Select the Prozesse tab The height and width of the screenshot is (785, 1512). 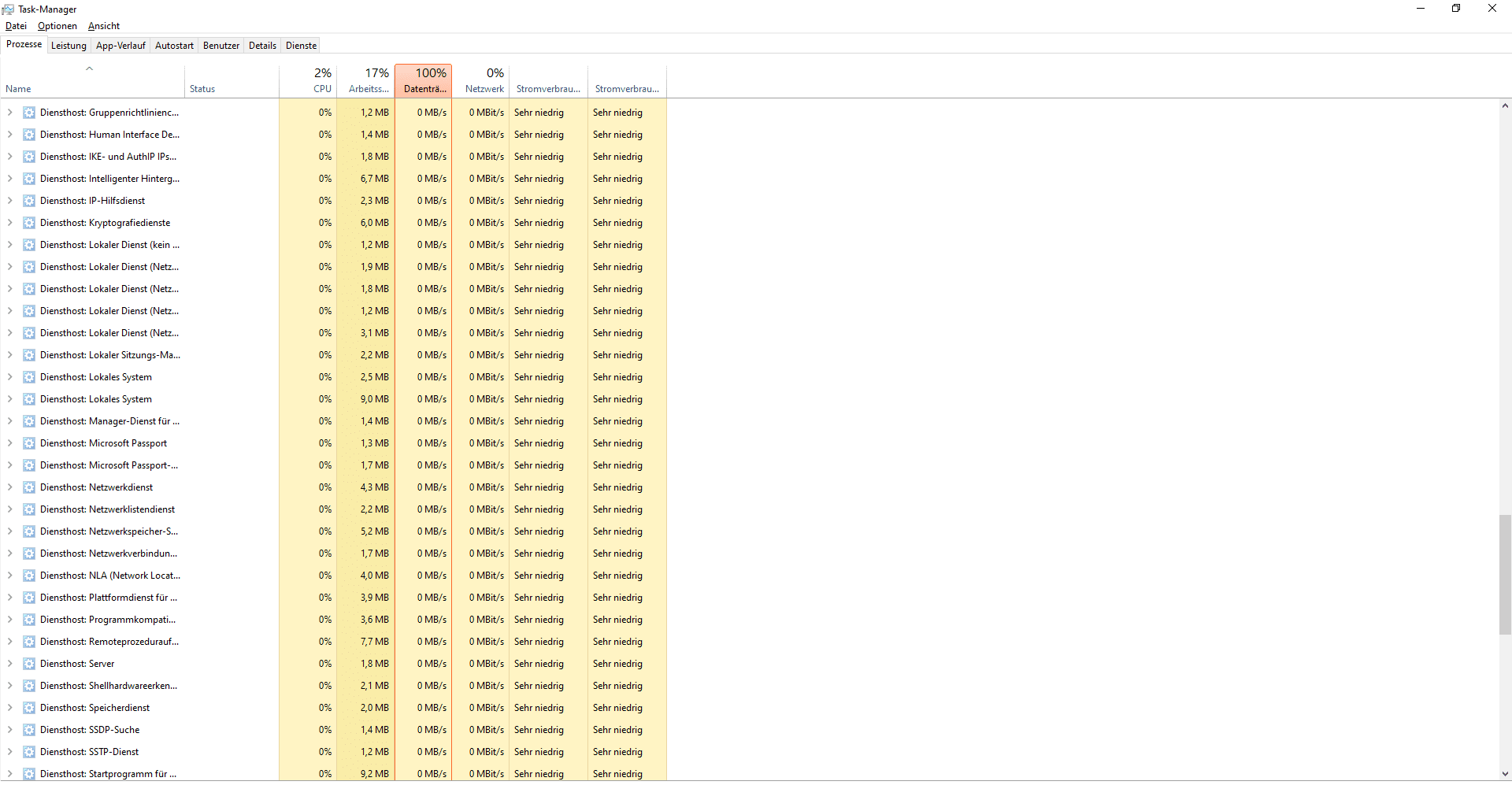click(x=24, y=44)
